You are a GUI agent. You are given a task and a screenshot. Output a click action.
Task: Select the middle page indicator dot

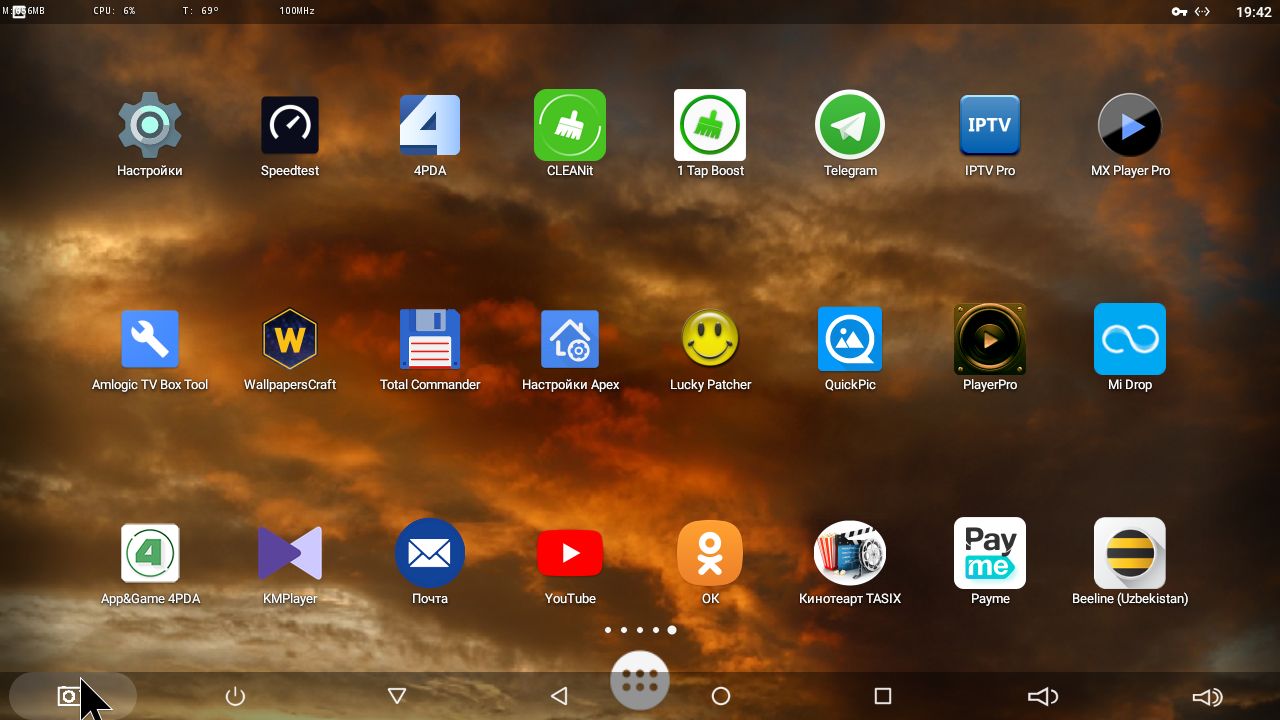640,630
